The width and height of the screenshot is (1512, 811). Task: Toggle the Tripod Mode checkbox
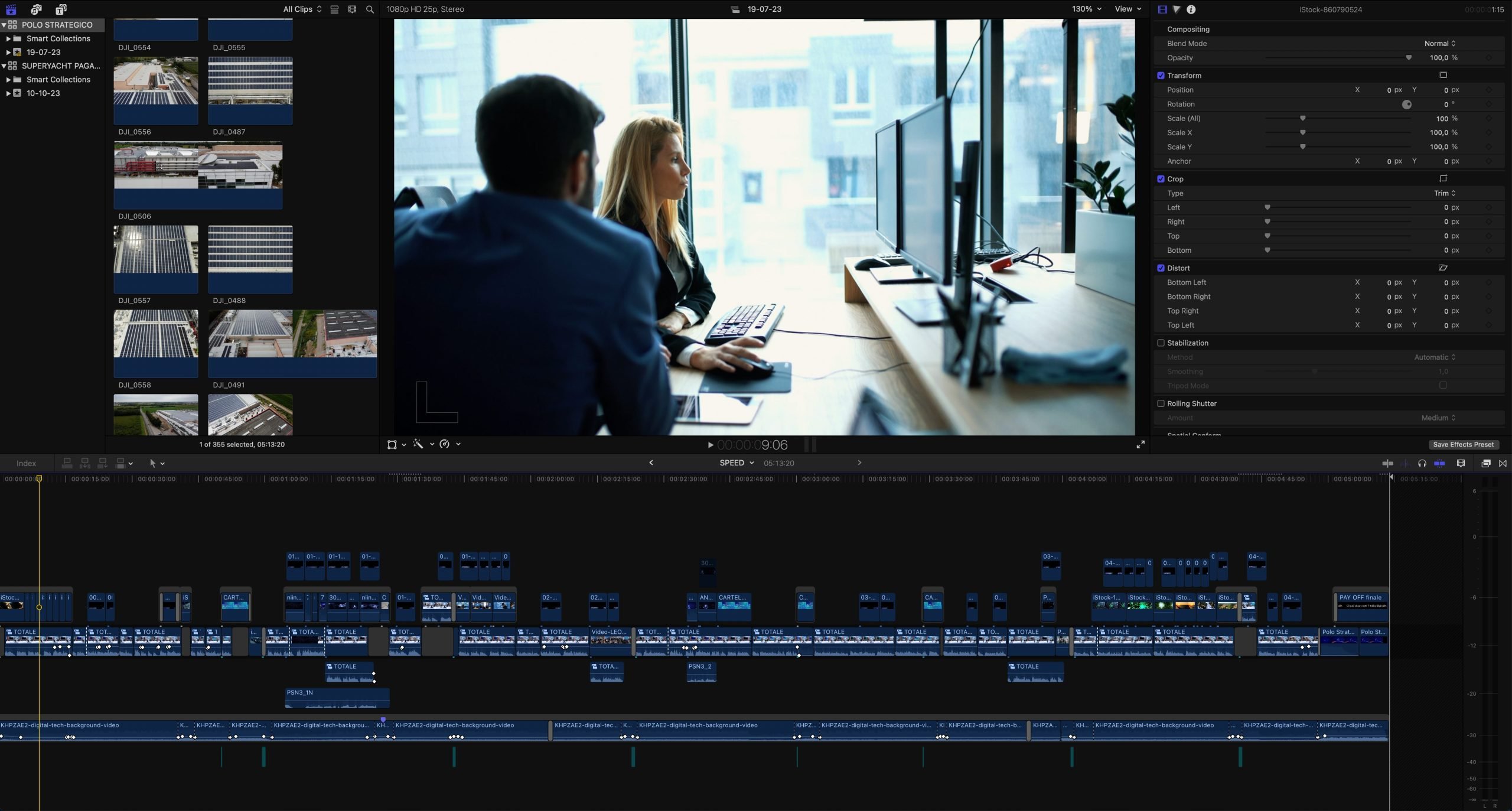click(x=1443, y=385)
